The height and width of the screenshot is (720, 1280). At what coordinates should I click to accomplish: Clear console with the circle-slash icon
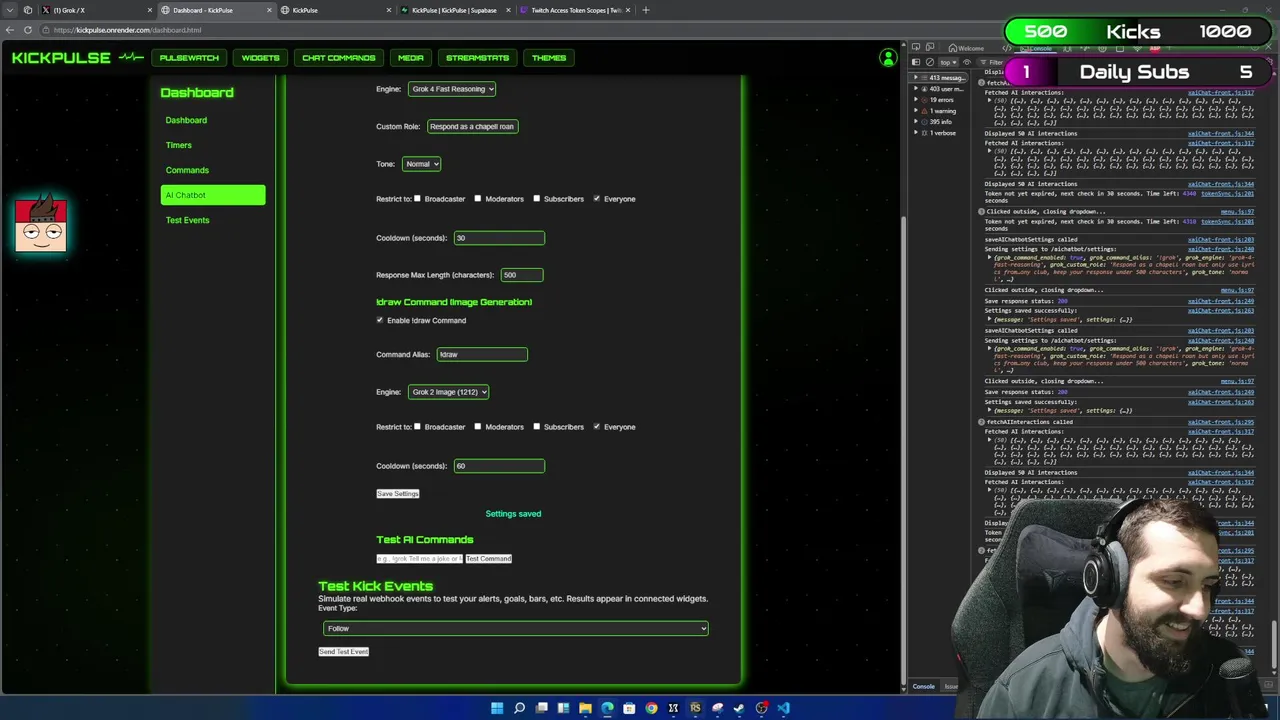930,62
